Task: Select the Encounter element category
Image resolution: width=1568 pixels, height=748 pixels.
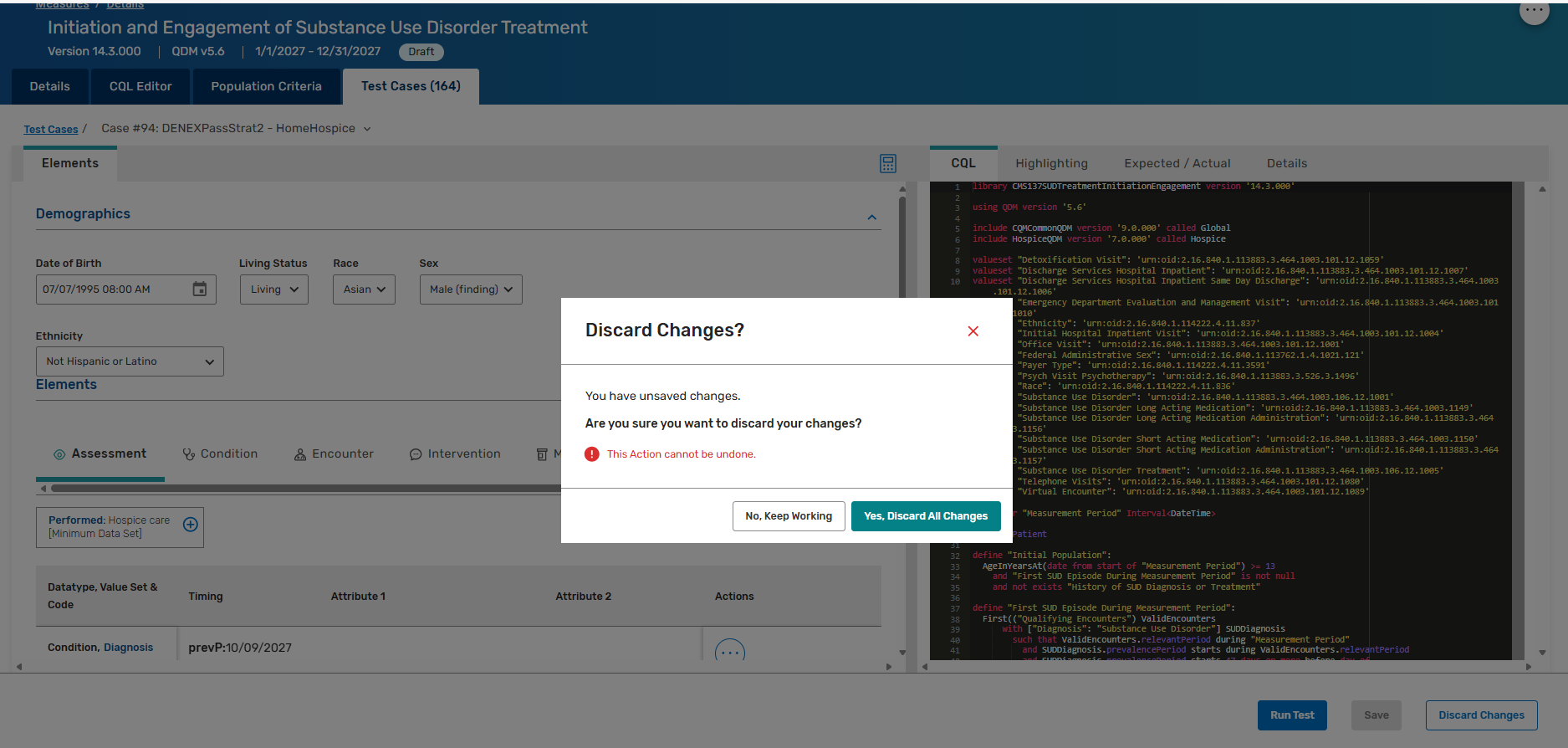Action: pyautogui.click(x=334, y=454)
